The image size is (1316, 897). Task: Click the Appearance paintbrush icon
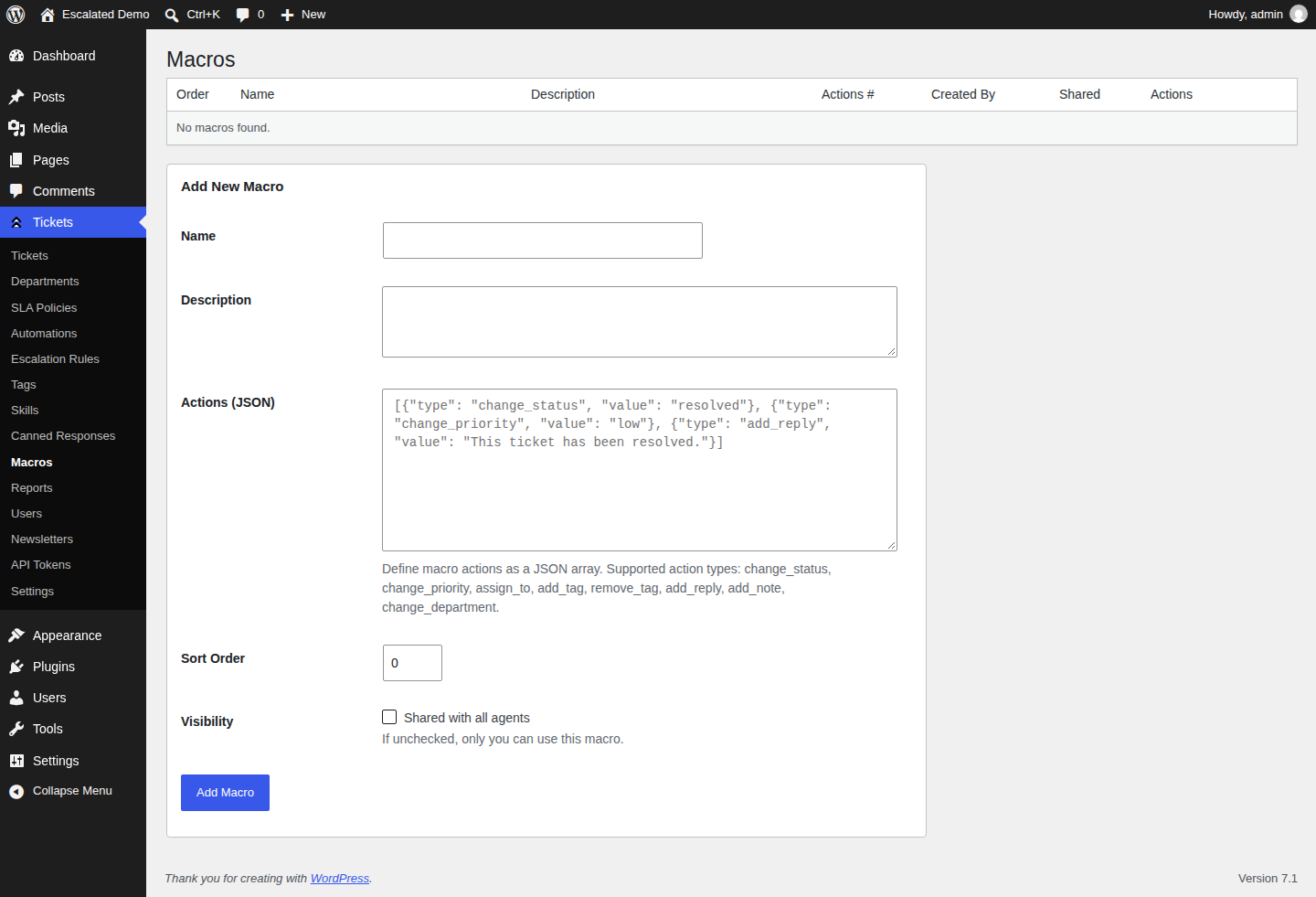16,635
